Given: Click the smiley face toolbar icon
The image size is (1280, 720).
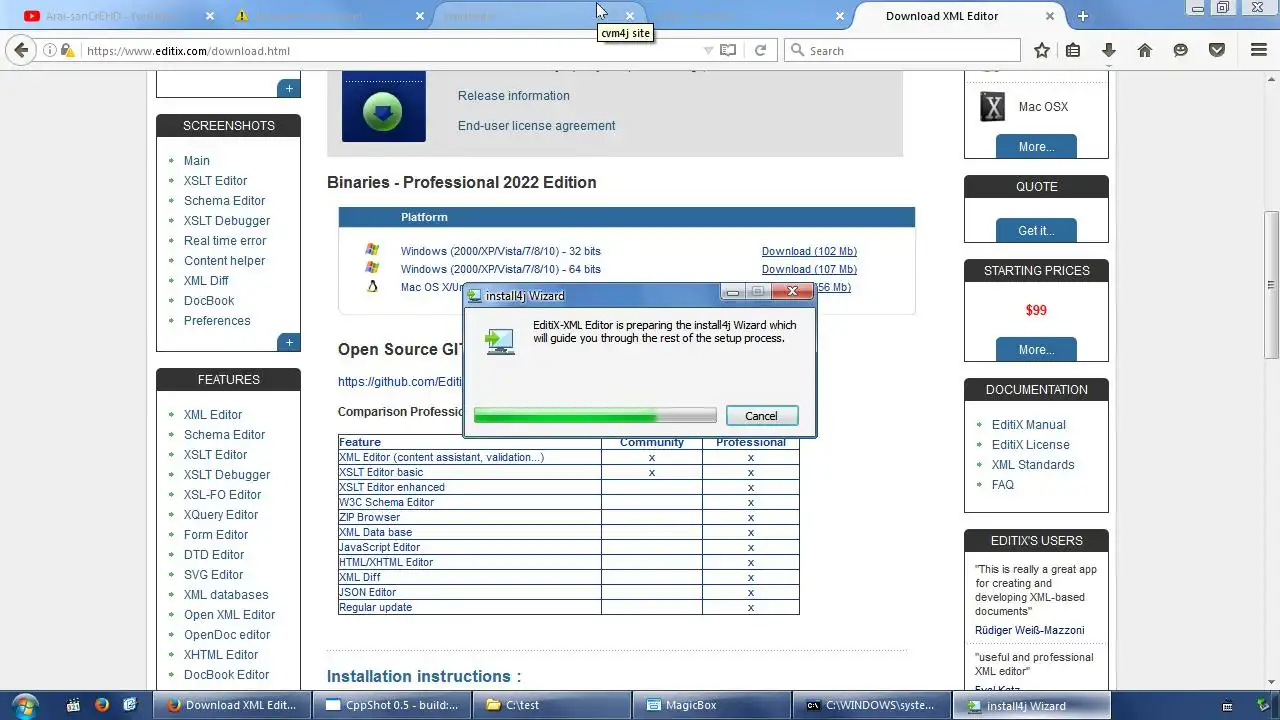Looking at the screenshot, I should click(x=1181, y=50).
